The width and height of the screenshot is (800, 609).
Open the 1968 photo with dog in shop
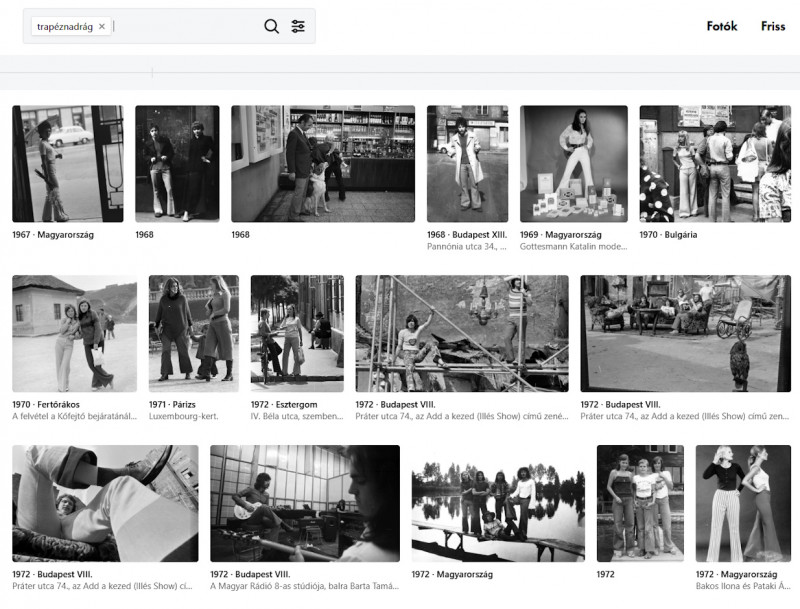click(x=323, y=164)
